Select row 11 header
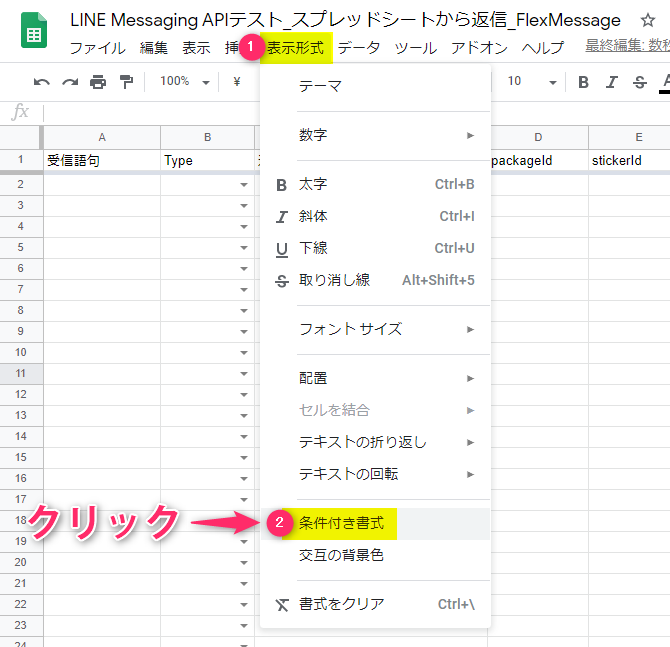The width and height of the screenshot is (670, 647). click(x=21, y=373)
